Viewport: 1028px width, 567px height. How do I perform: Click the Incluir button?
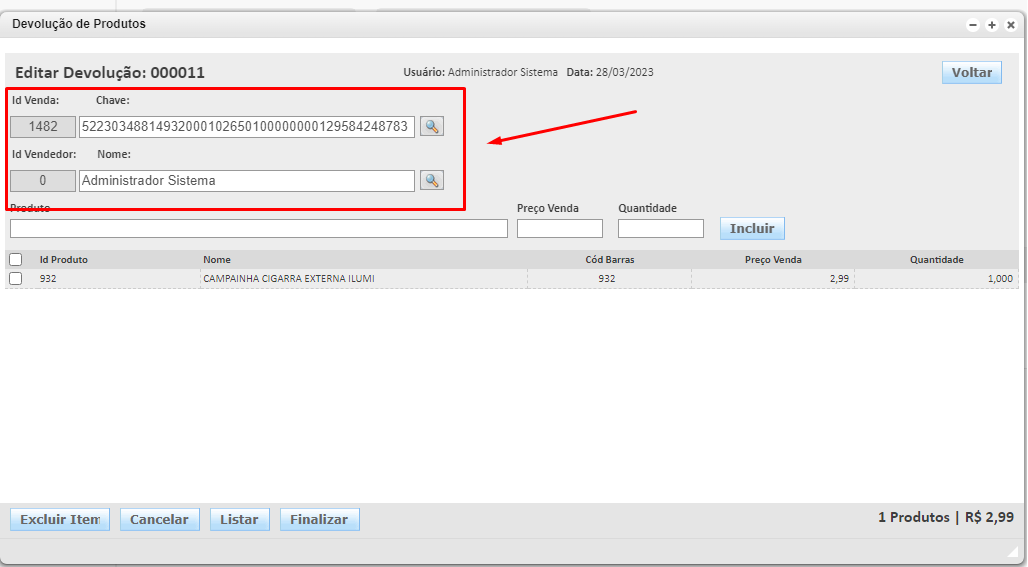point(752,228)
